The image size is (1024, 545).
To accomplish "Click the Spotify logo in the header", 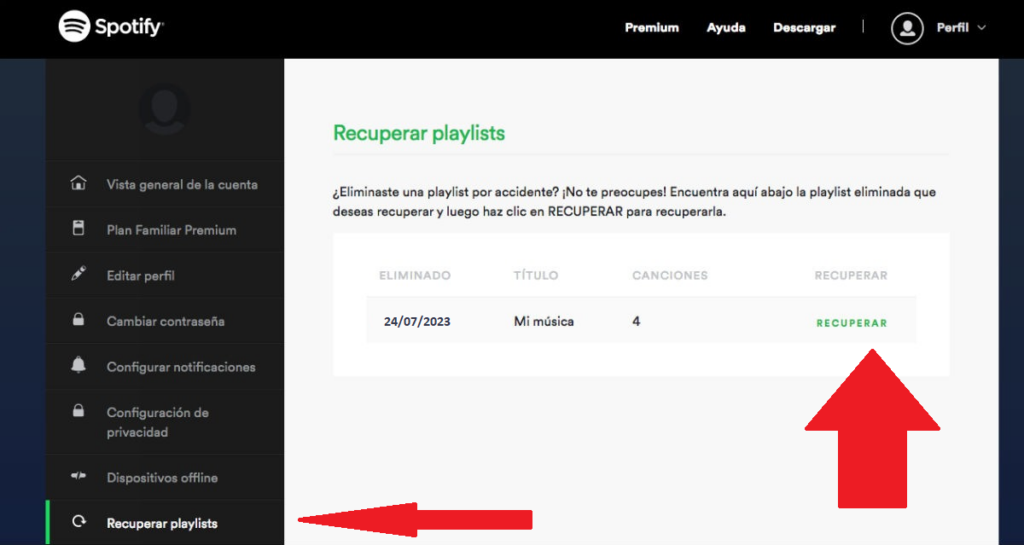I will pyautogui.click(x=110, y=27).
